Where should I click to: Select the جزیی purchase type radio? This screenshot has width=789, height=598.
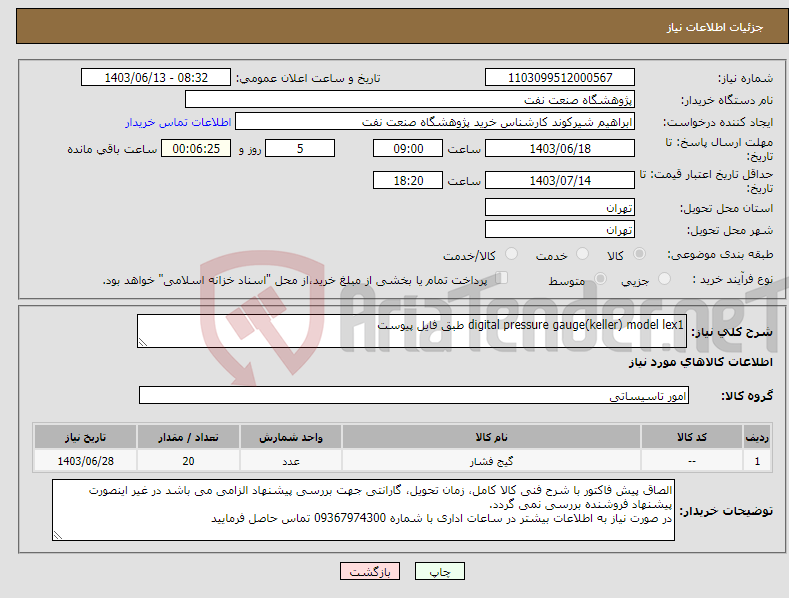tap(664, 279)
